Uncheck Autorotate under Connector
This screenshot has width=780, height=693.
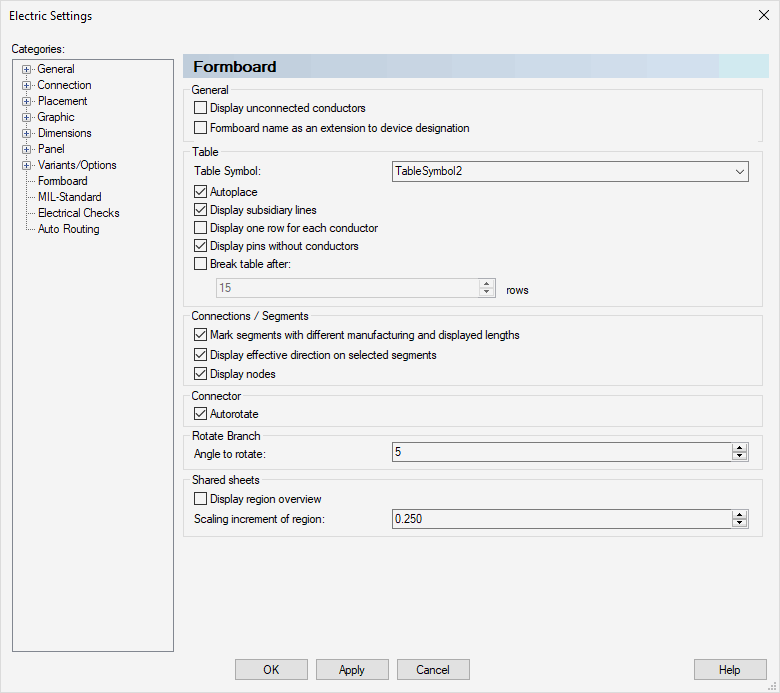click(201, 414)
